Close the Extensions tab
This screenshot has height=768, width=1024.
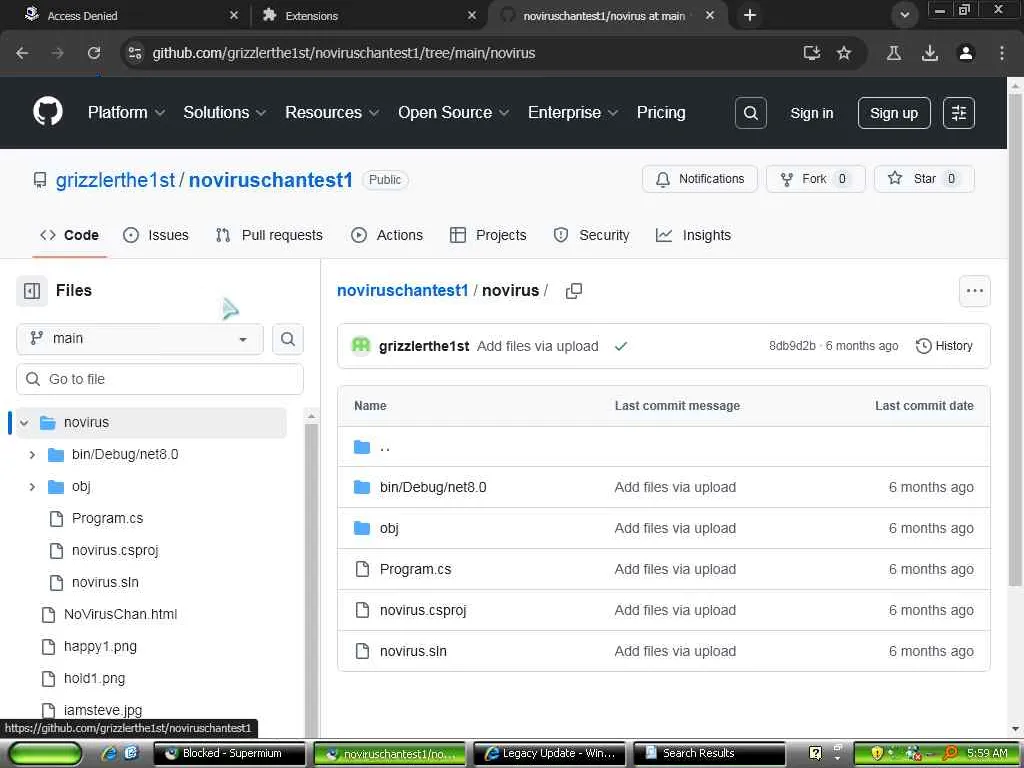tap(472, 15)
